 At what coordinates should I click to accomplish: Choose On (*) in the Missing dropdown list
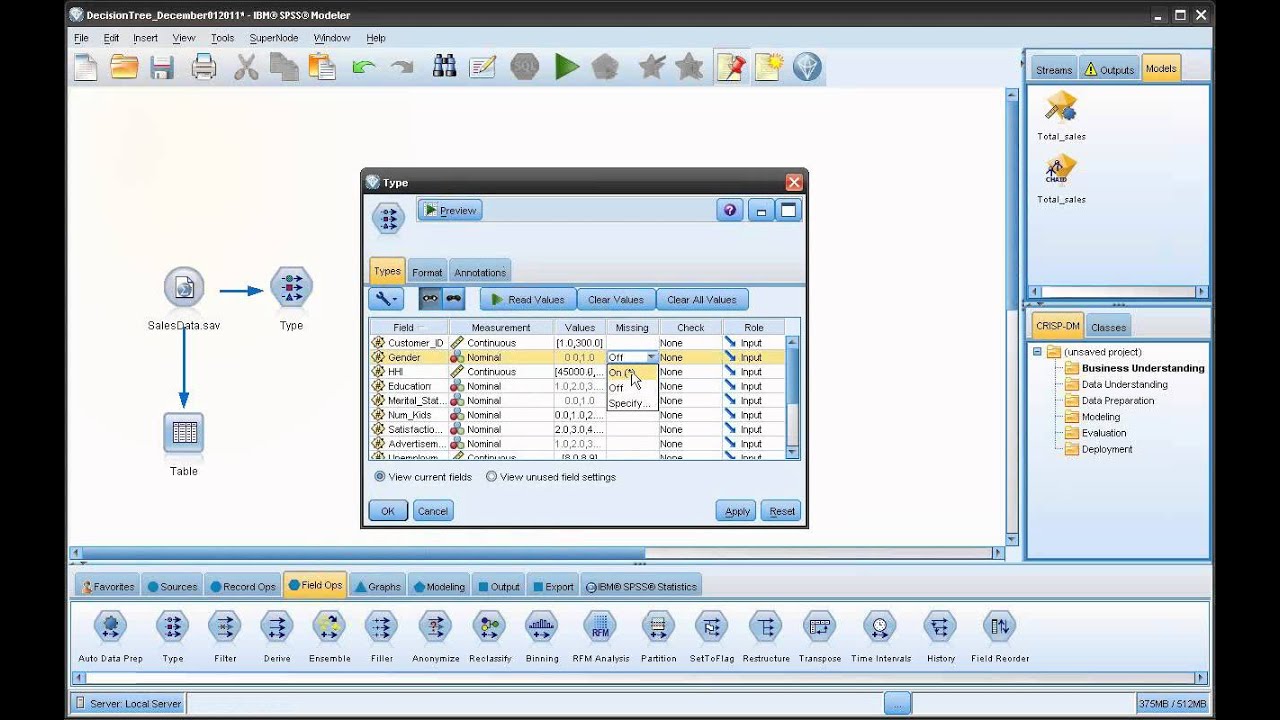pos(632,372)
